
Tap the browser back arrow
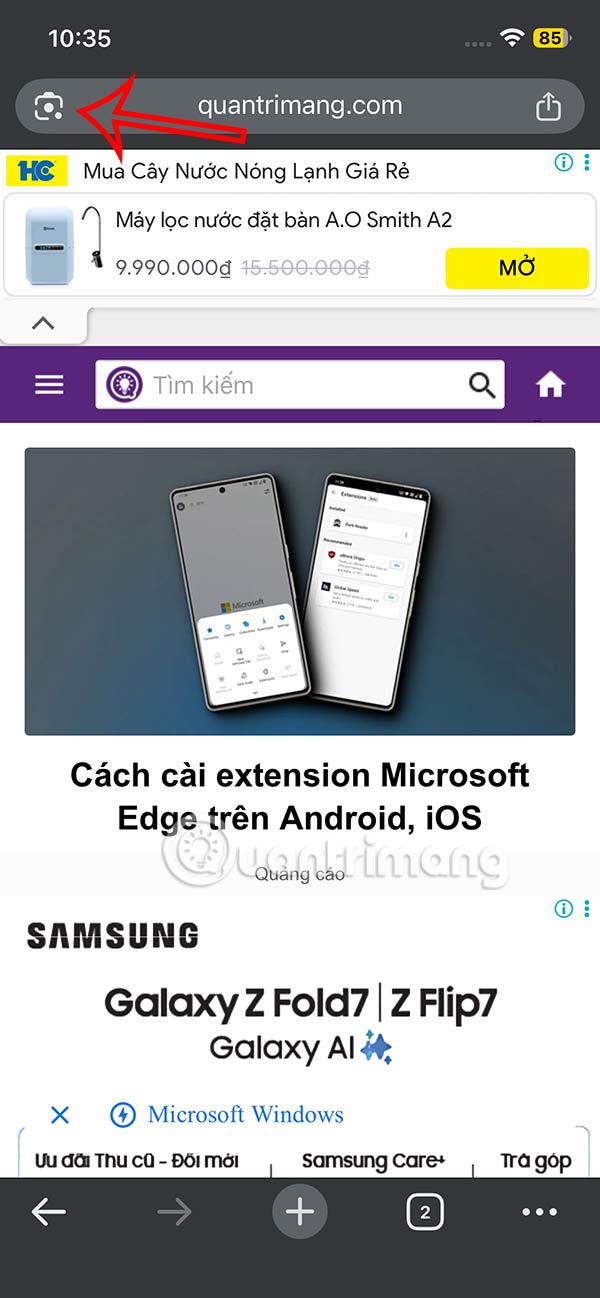pyautogui.click(x=48, y=1212)
